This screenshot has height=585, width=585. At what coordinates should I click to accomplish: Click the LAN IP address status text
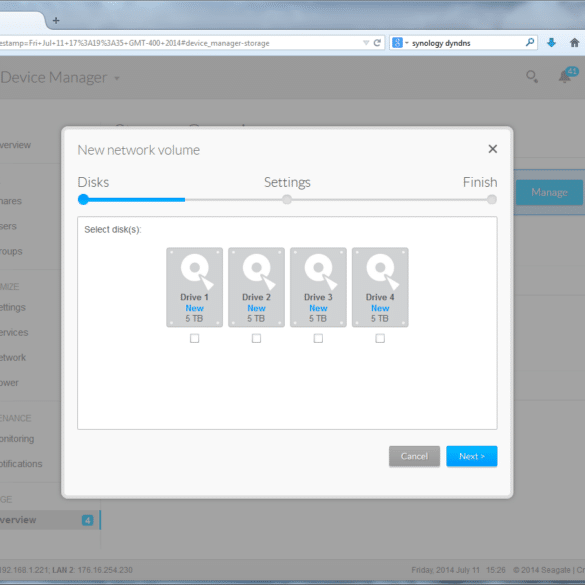coord(66,570)
